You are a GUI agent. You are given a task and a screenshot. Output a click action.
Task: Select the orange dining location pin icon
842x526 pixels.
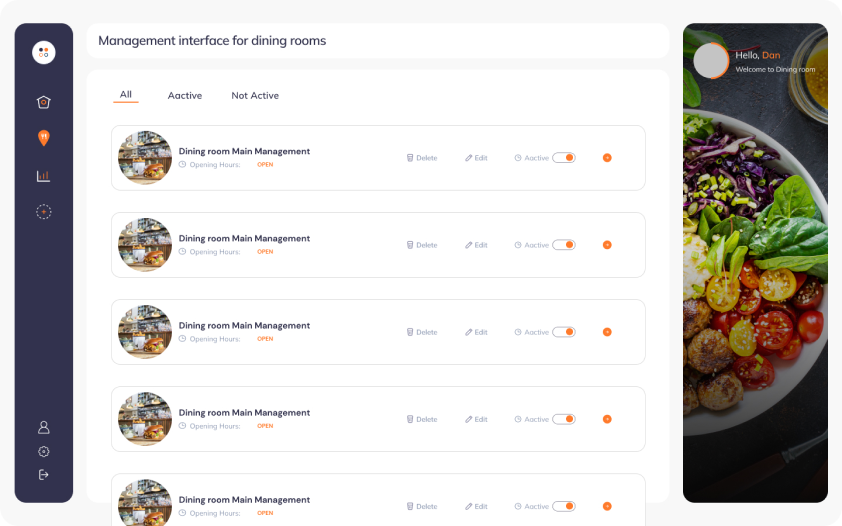tap(43, 138)
